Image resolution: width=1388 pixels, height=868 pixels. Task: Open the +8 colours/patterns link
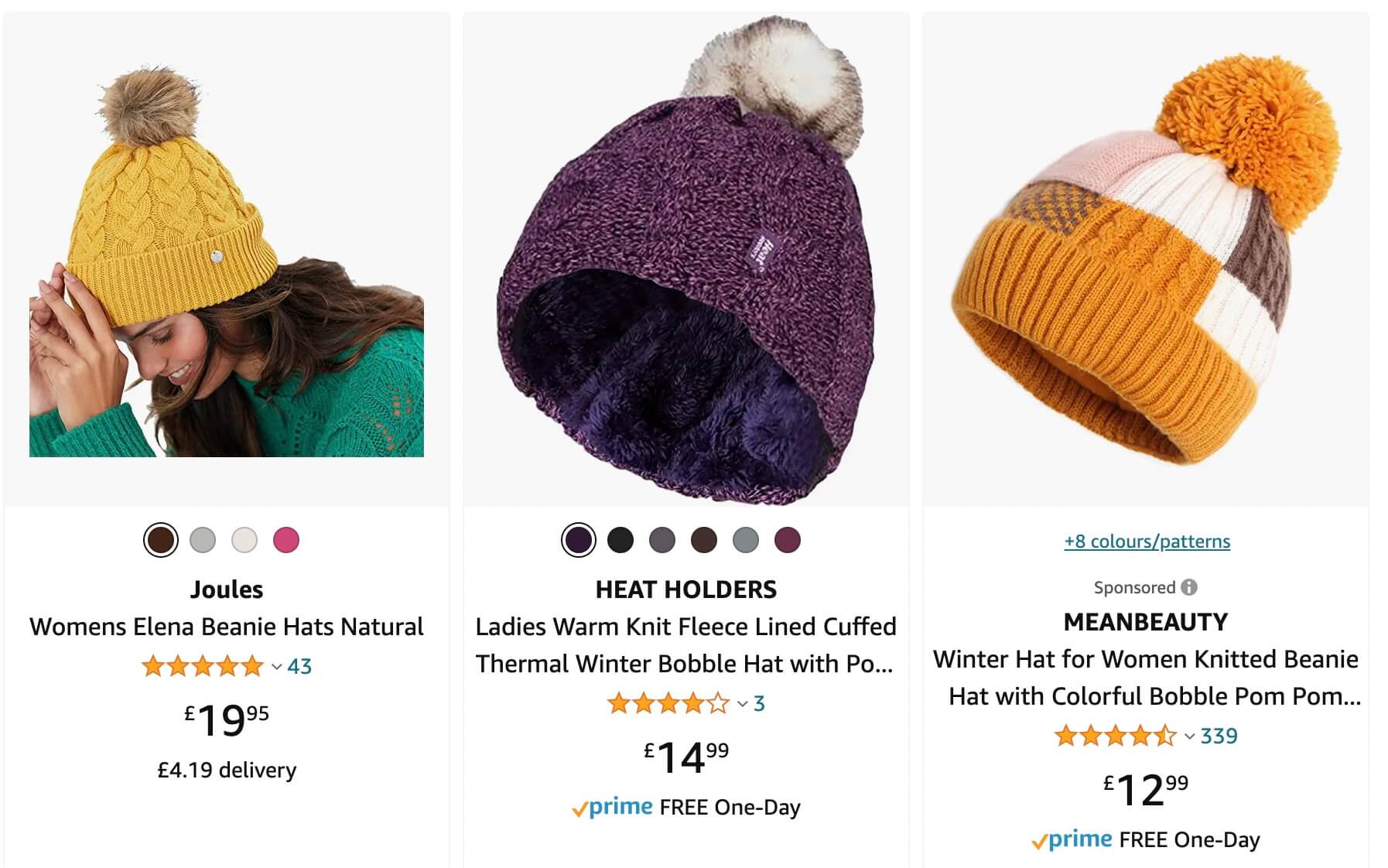coord(1147,542)
